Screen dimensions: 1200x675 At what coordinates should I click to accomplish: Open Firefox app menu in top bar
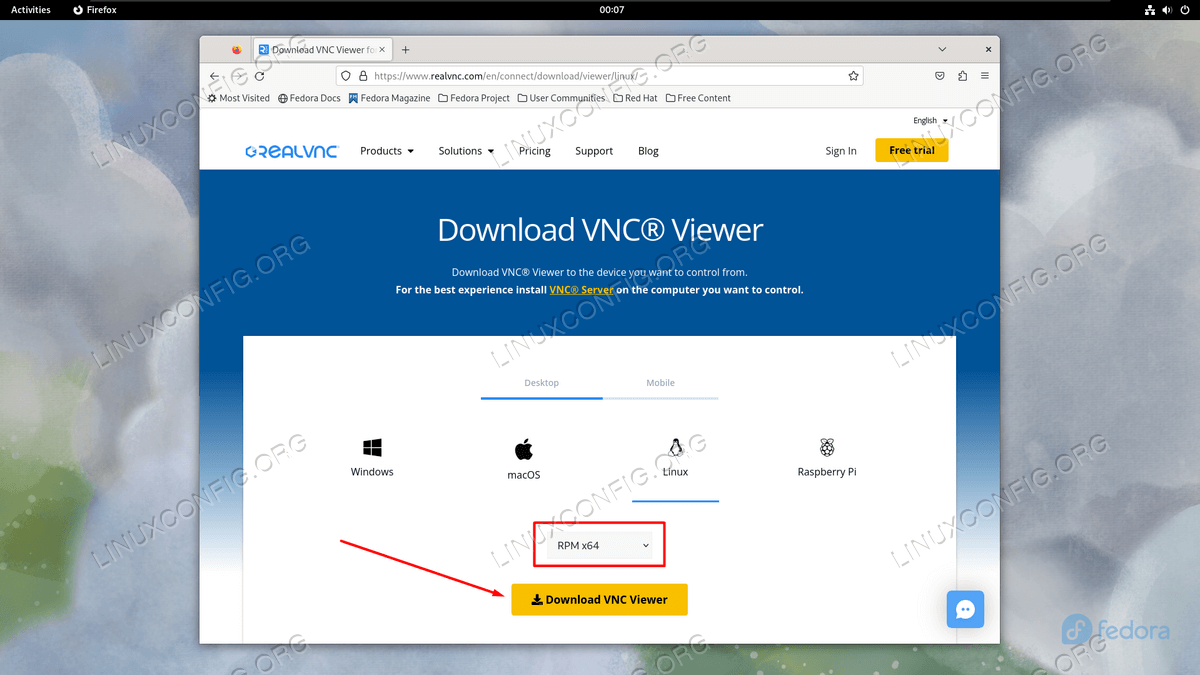coord(95,10)
